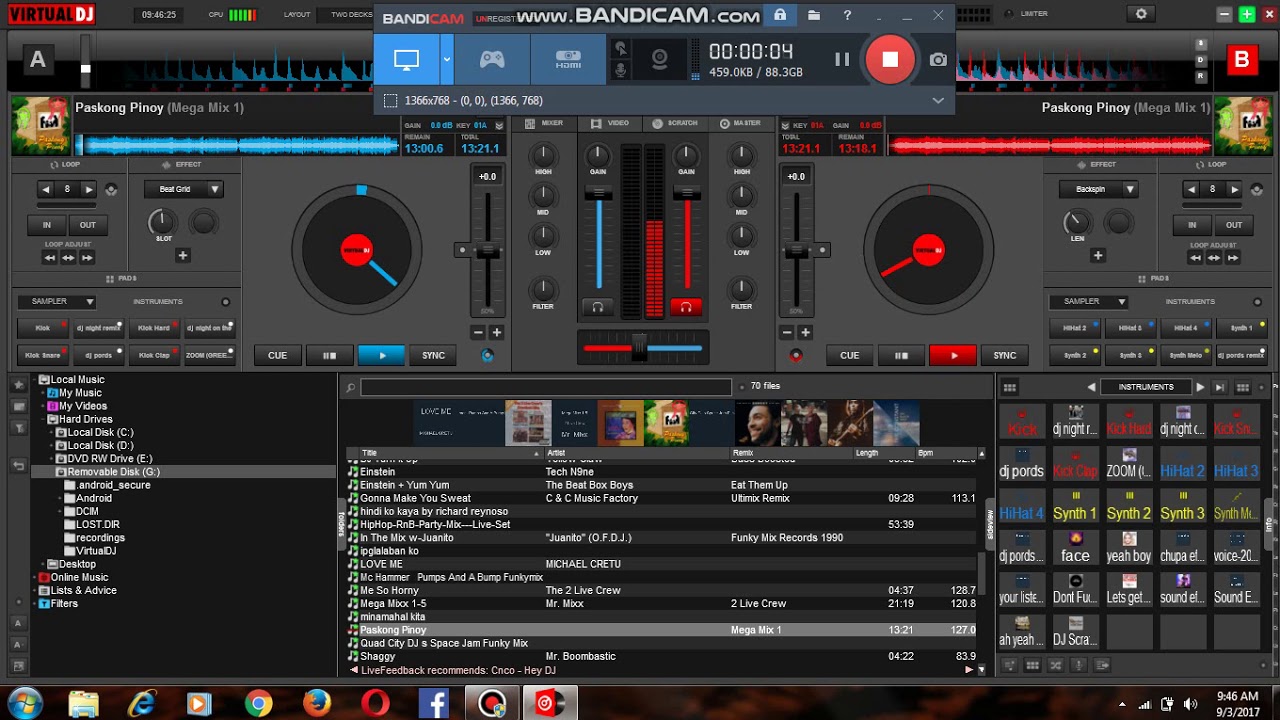The height and width of the screenshot is (720, 1280).
Task: Trigger the Synth 1 sampler pad
Action: [1075, 505]
